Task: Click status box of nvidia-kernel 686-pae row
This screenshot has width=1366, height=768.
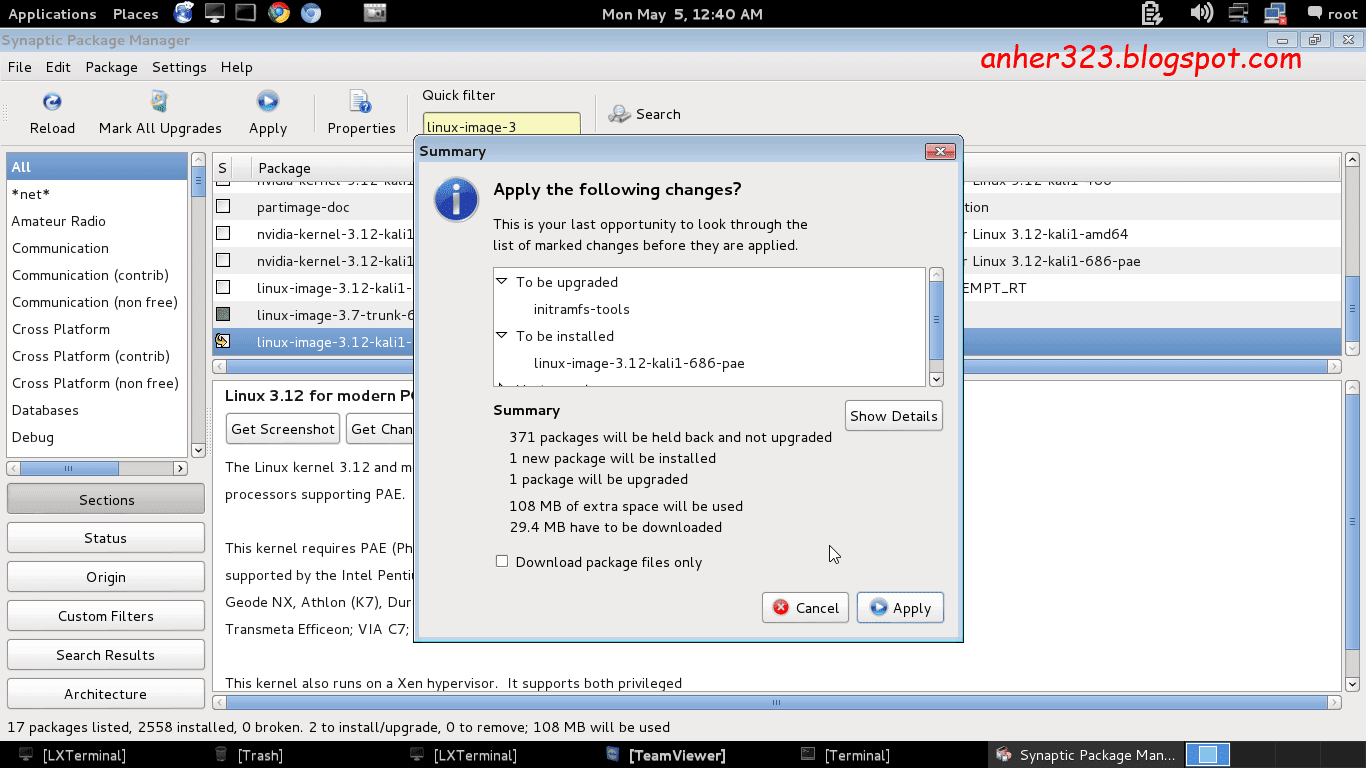Action: pos(223,261)
